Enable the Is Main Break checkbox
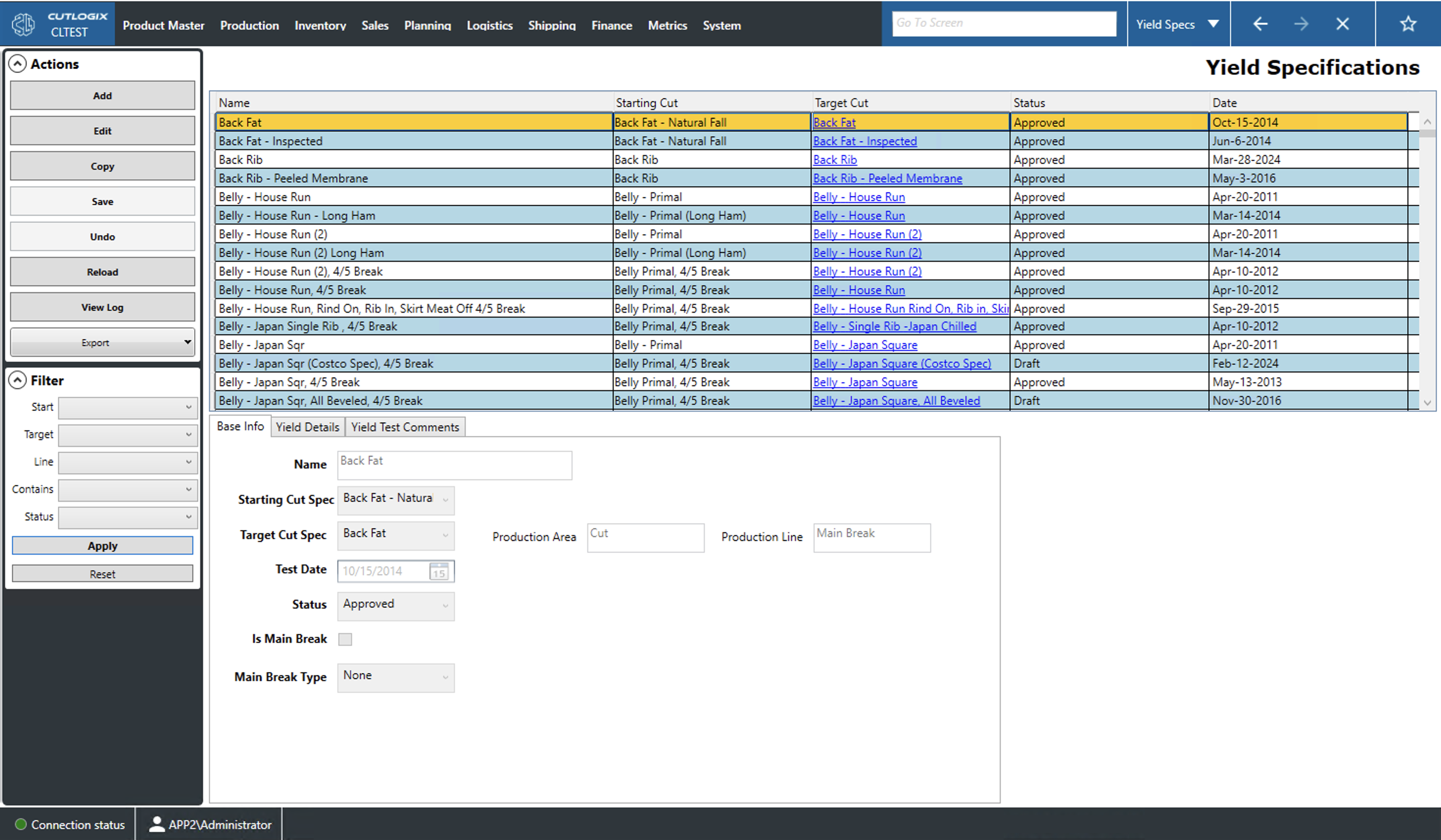The width and height of the screenshot is (1441, 840). click(345, 639)
